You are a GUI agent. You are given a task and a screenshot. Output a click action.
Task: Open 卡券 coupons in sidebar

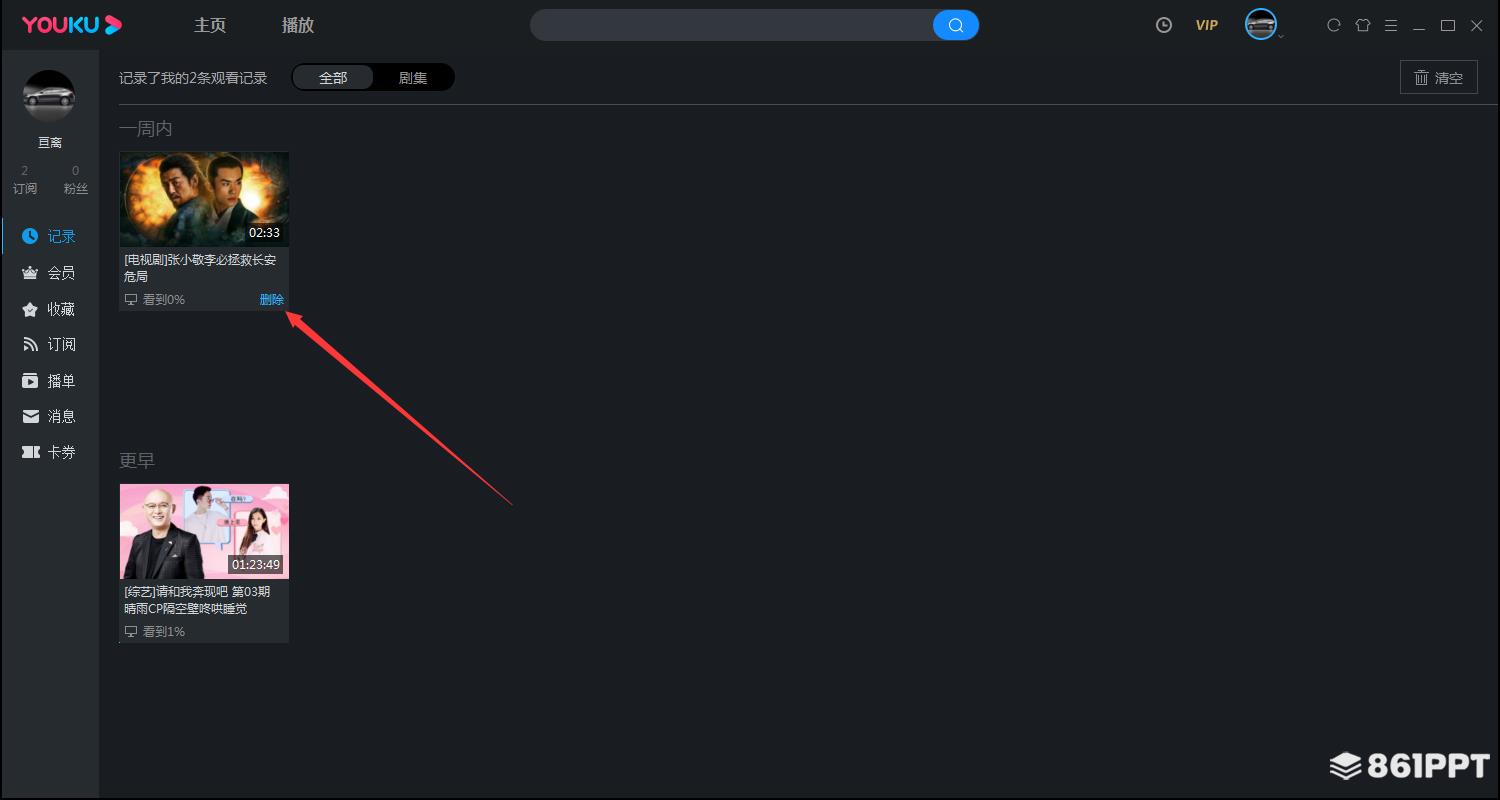49,452
